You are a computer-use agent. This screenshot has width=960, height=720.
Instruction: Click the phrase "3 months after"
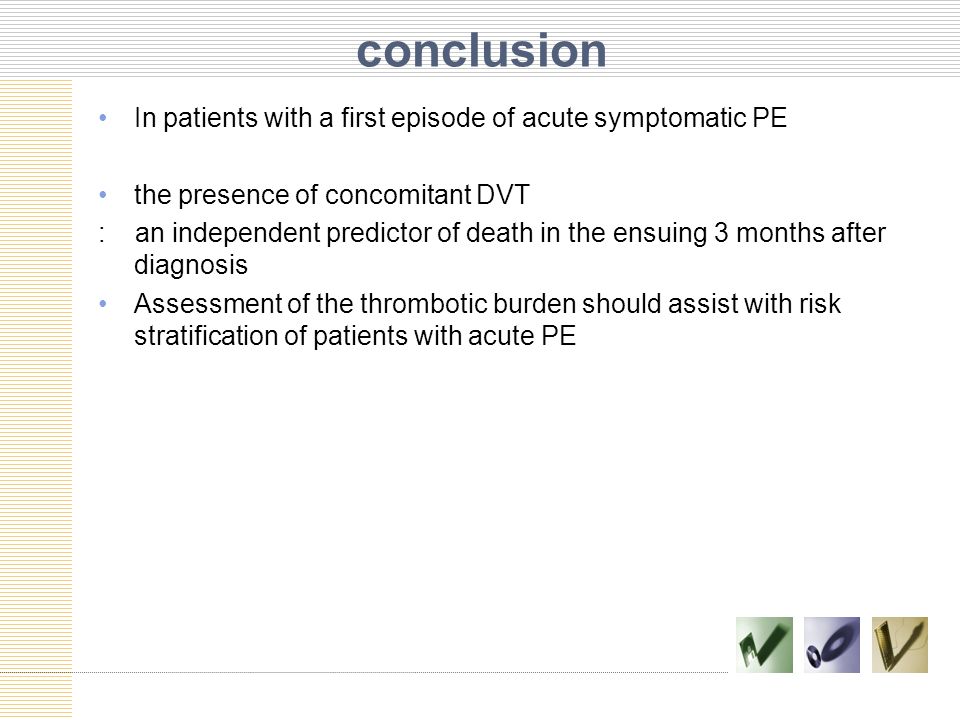[800, 233]
